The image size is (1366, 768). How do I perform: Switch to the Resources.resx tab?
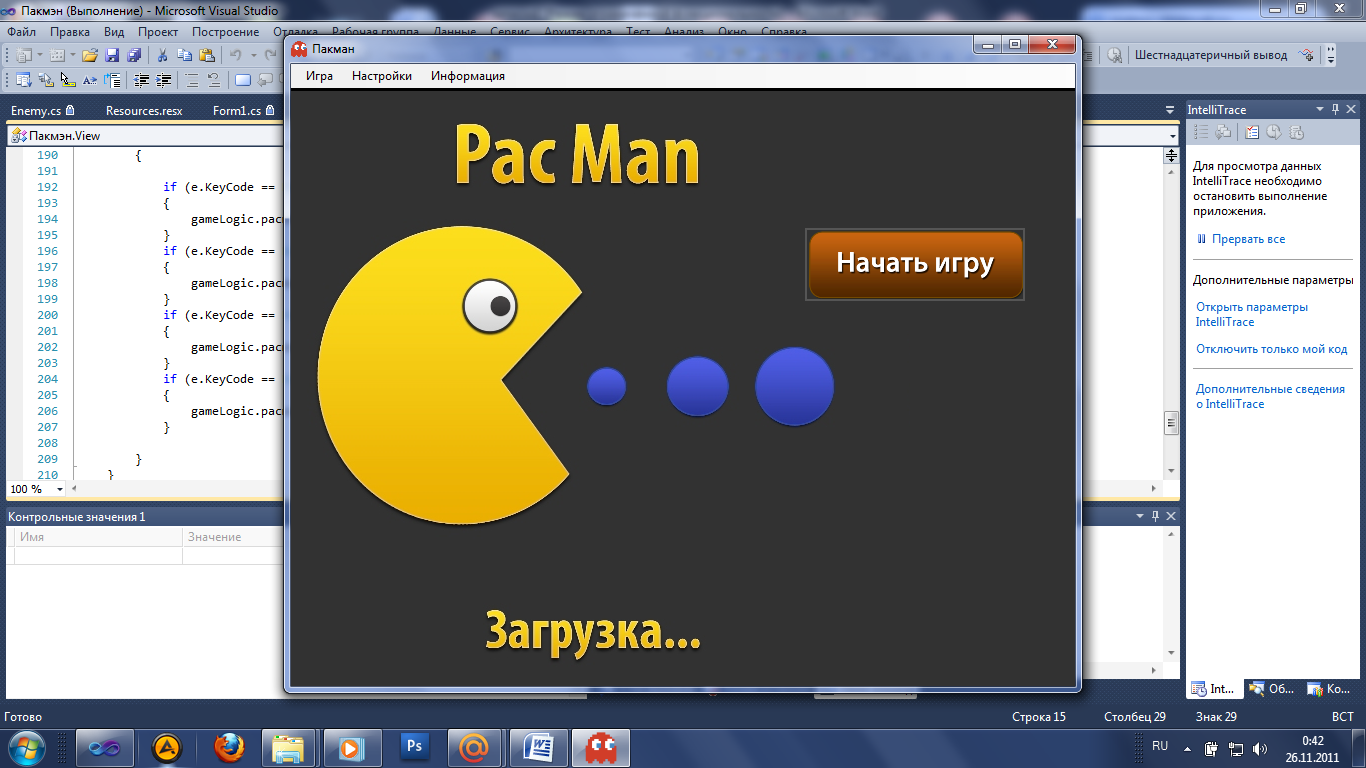(144, 110)
